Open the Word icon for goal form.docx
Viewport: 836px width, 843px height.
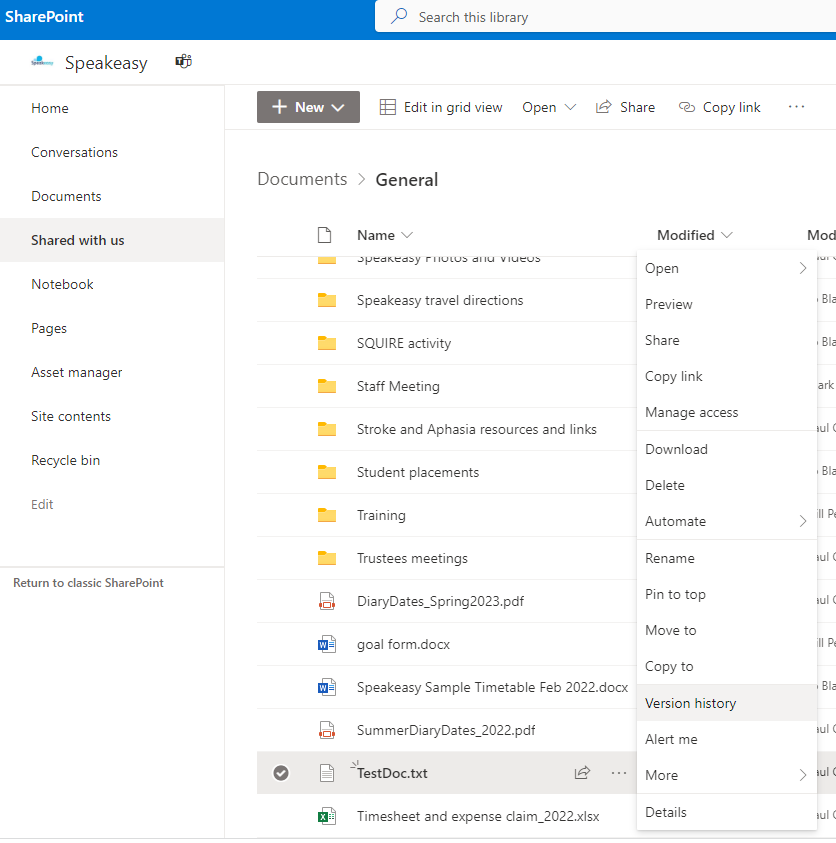[x=327, y=644]
